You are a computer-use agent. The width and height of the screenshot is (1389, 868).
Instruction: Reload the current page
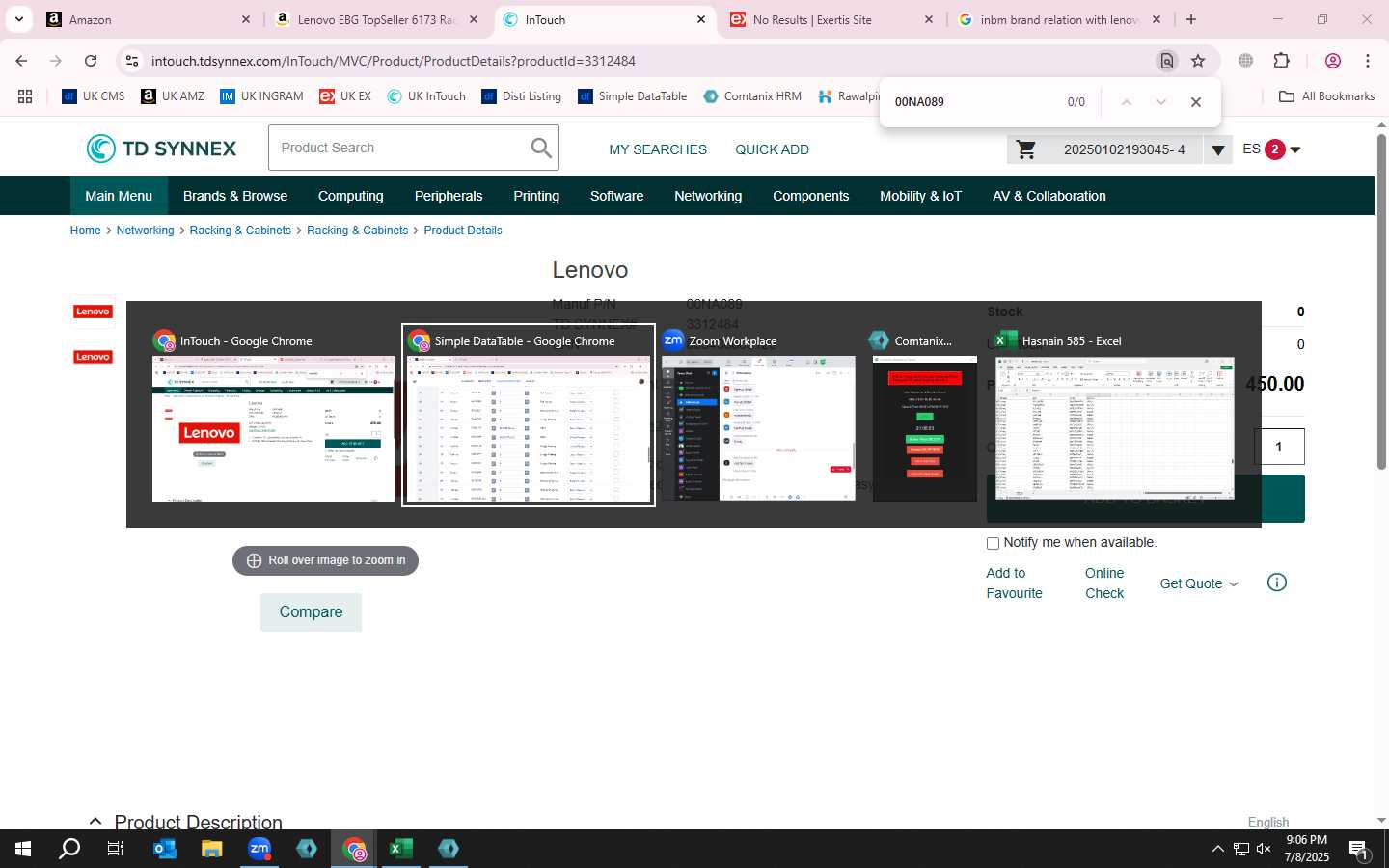click(x=91, y=61)
